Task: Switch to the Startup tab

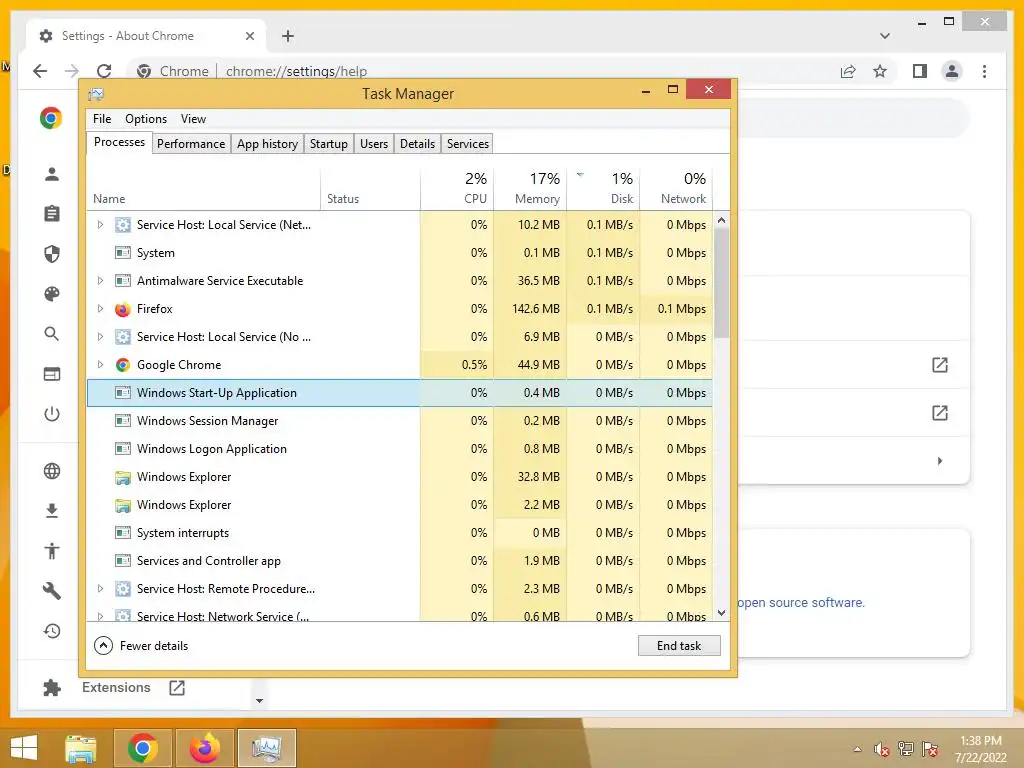Action: tap(328, 144)
